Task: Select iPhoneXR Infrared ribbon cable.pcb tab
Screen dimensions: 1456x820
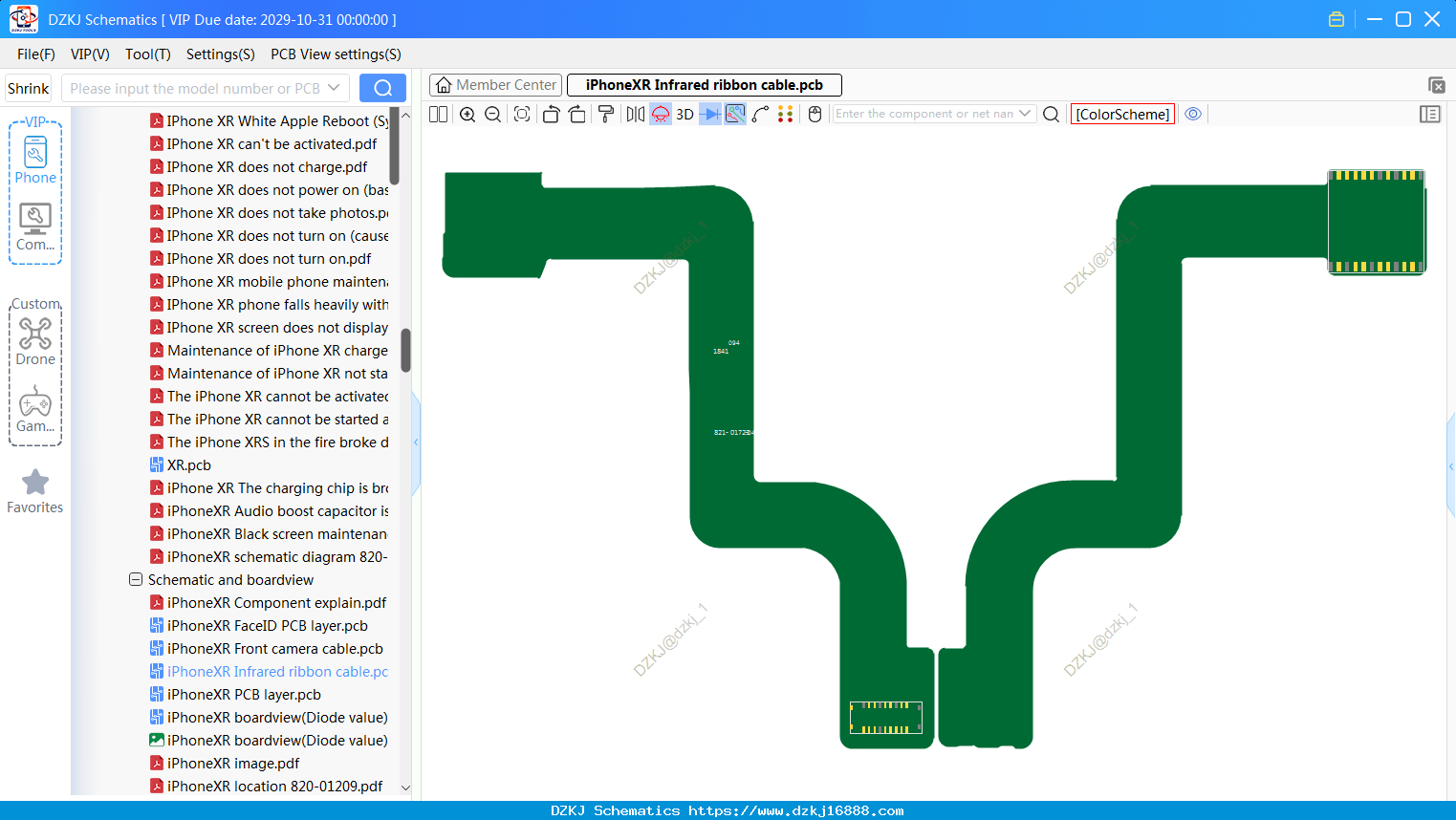Action: tap(705, 85)
